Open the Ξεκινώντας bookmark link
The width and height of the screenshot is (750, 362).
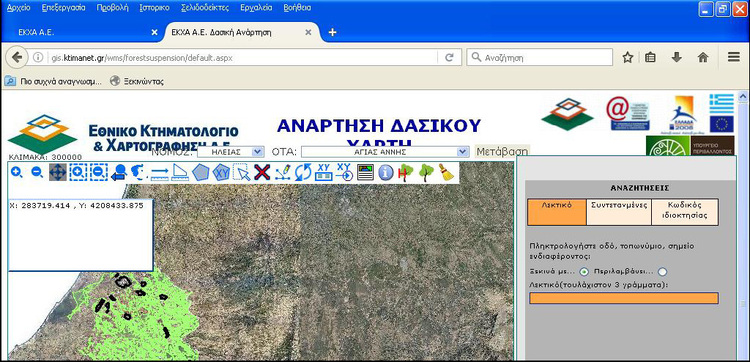coord(137,81)
